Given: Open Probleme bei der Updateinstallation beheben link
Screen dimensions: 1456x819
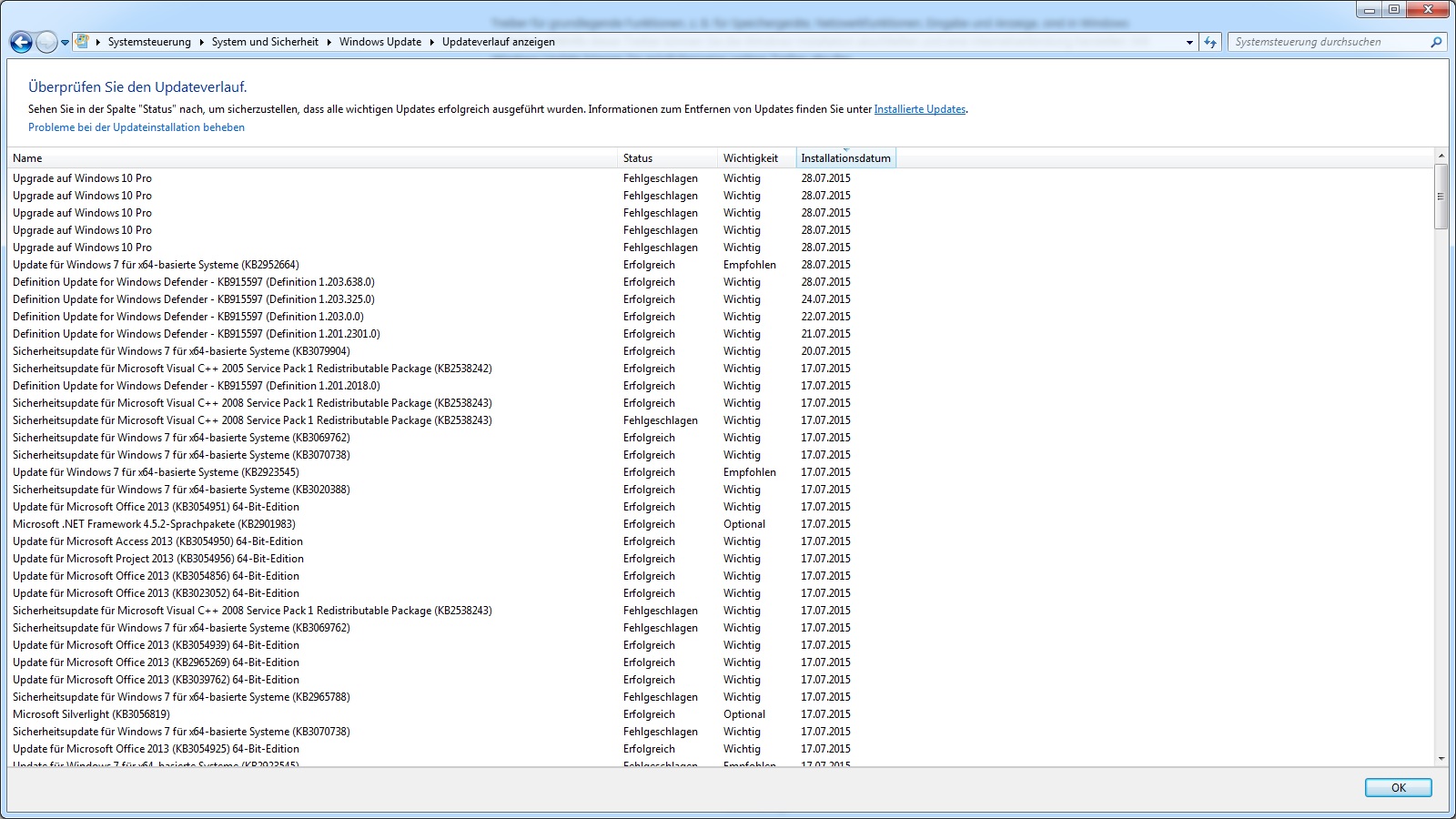Looking at the screenshot, I should coord(136,127).
